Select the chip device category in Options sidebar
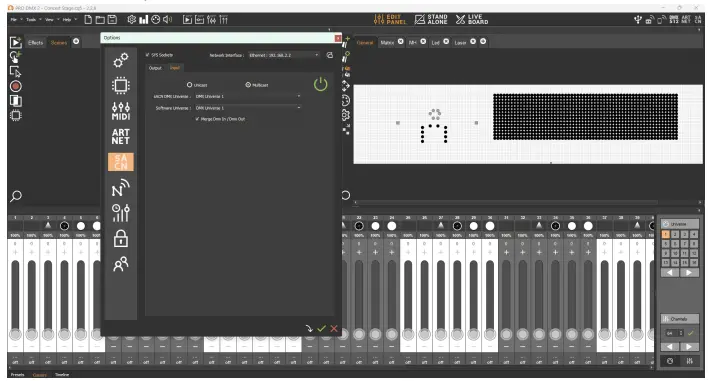The height and width of the screenshot is (381, 710). click(120, 85)
